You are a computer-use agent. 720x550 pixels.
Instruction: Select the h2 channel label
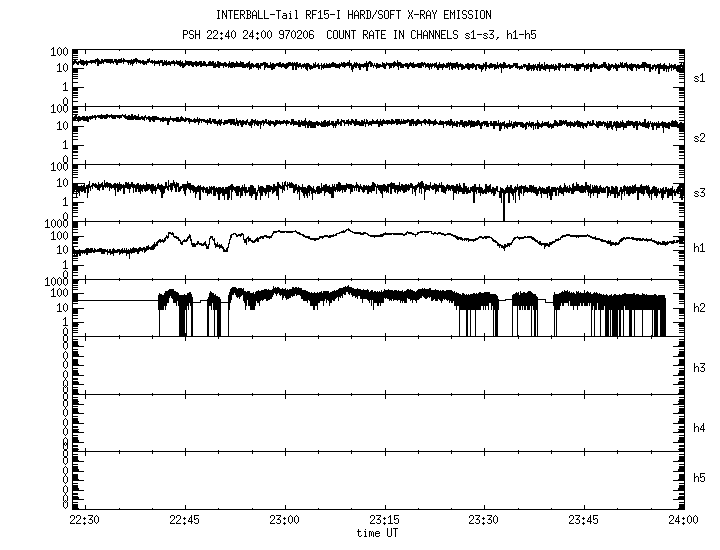pos(700,308)
